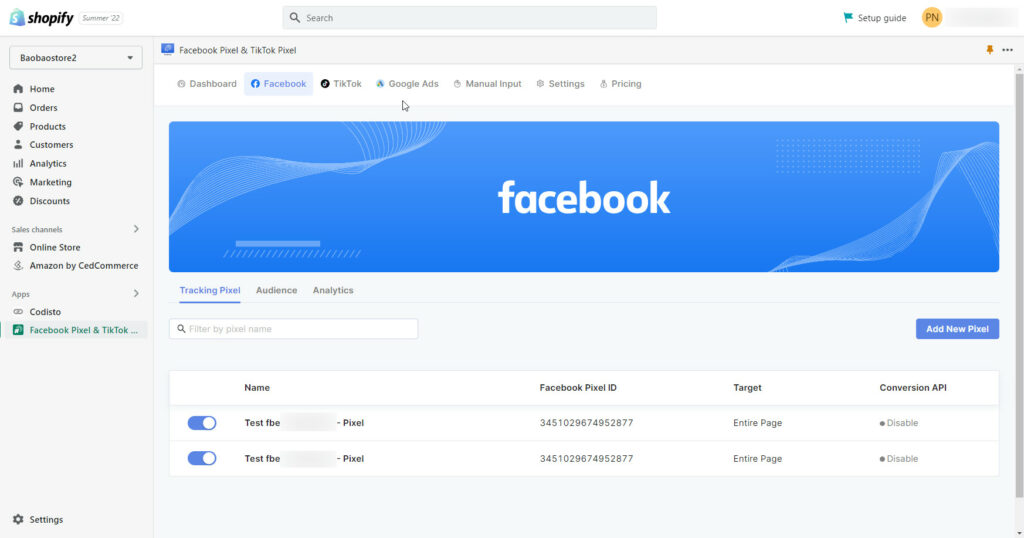1024x538 pixels.
Task: Toggle off the second Test fbe pixel
Action: (202, 458)
